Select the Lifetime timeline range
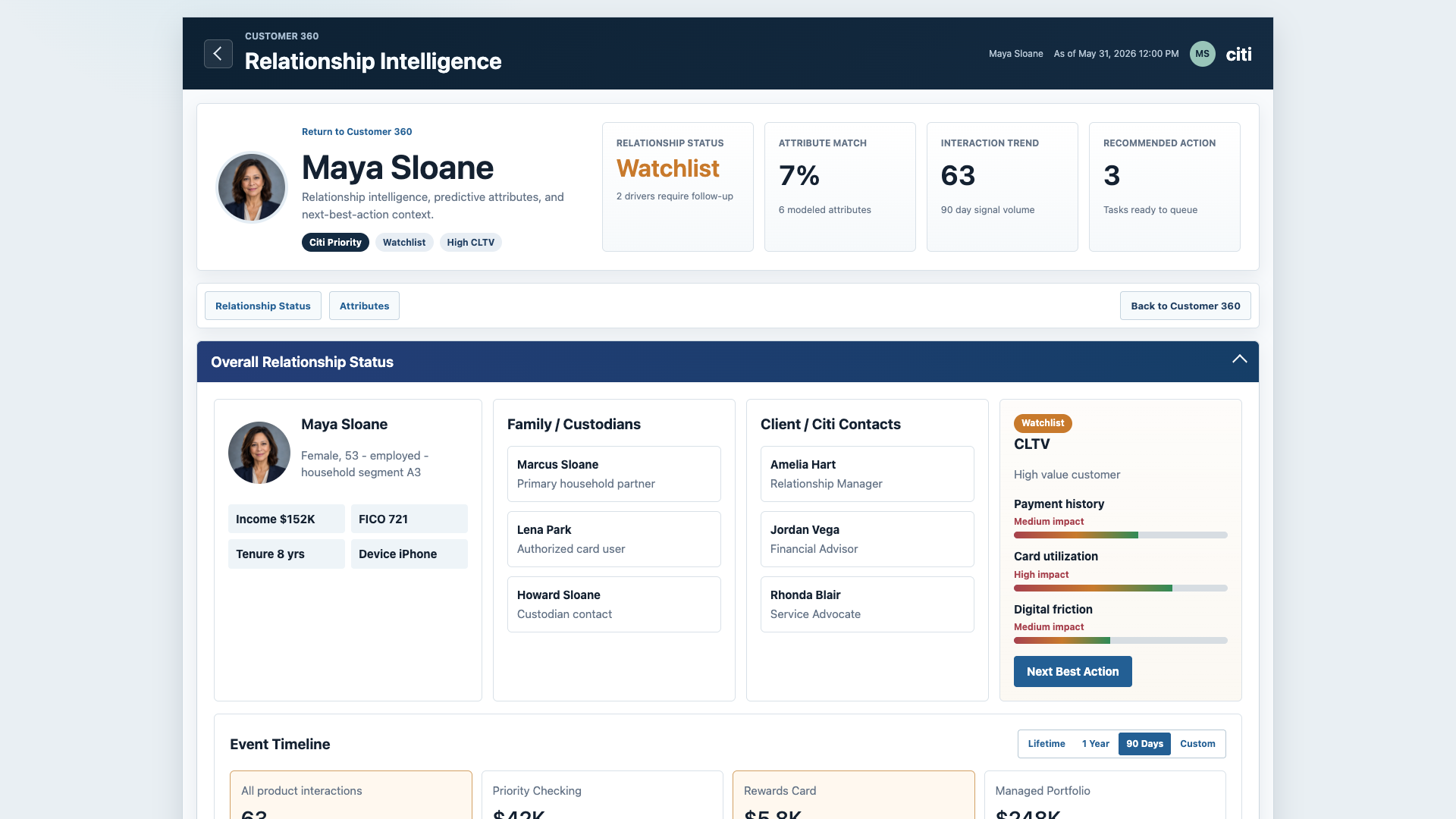This screenshot has width=1456, height=819. (x=1046, y=743)
